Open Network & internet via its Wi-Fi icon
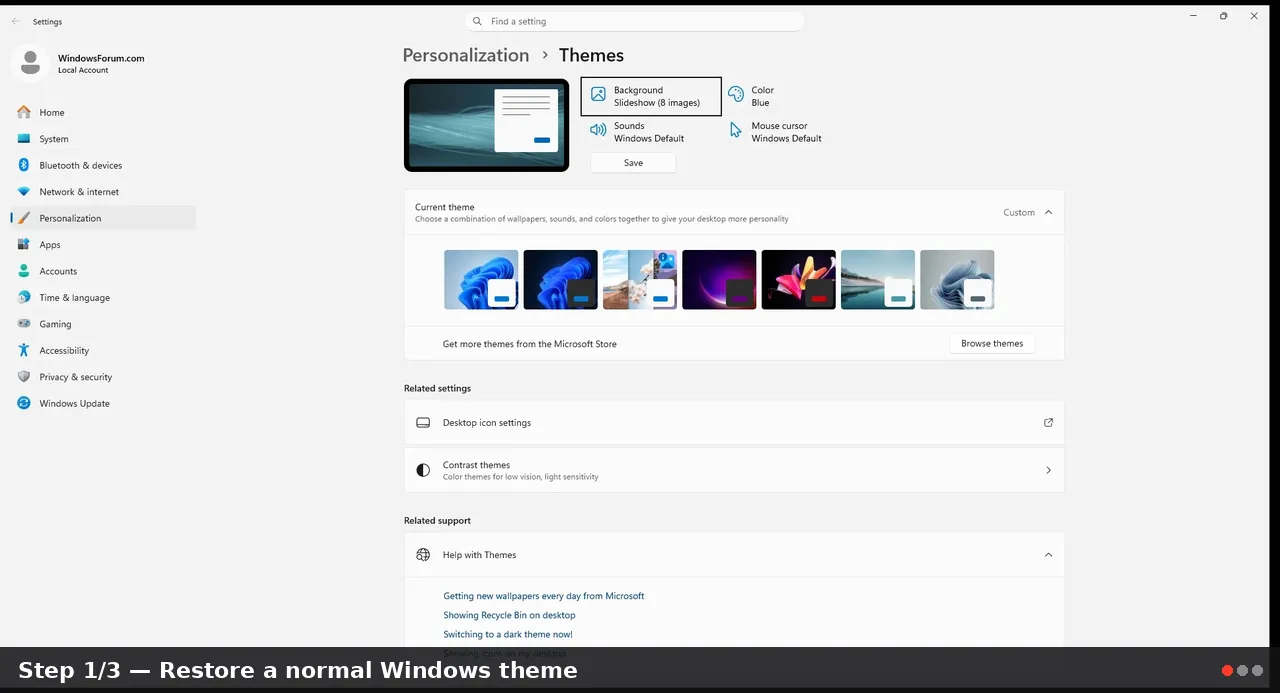The width and height of the screenshot is (1280, 693). 24,192
